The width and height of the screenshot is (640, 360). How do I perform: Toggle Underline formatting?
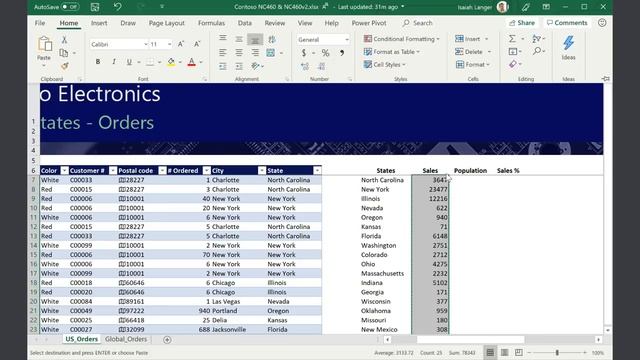pyautogui.click(x=129, y=62)
